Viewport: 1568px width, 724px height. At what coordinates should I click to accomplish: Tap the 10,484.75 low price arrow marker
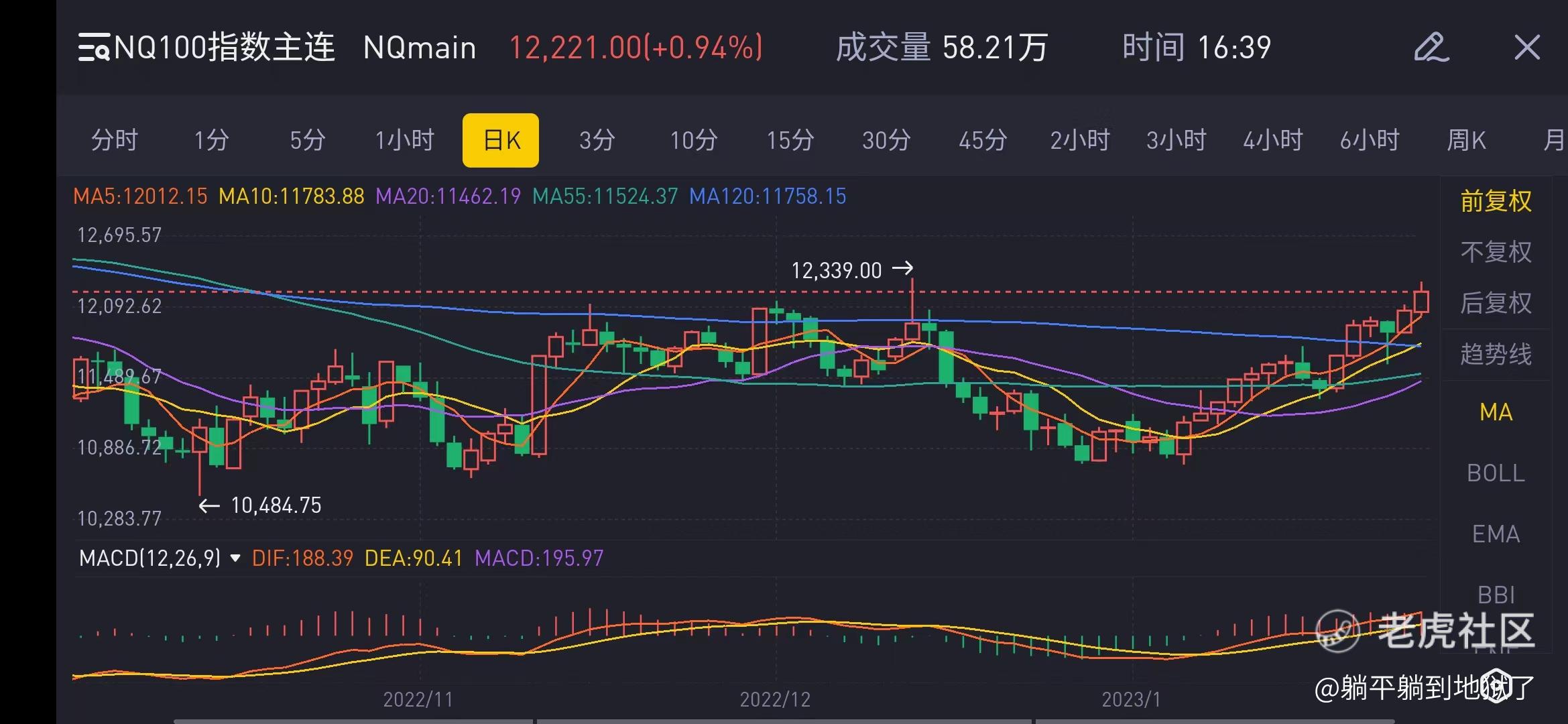point(261,505)
